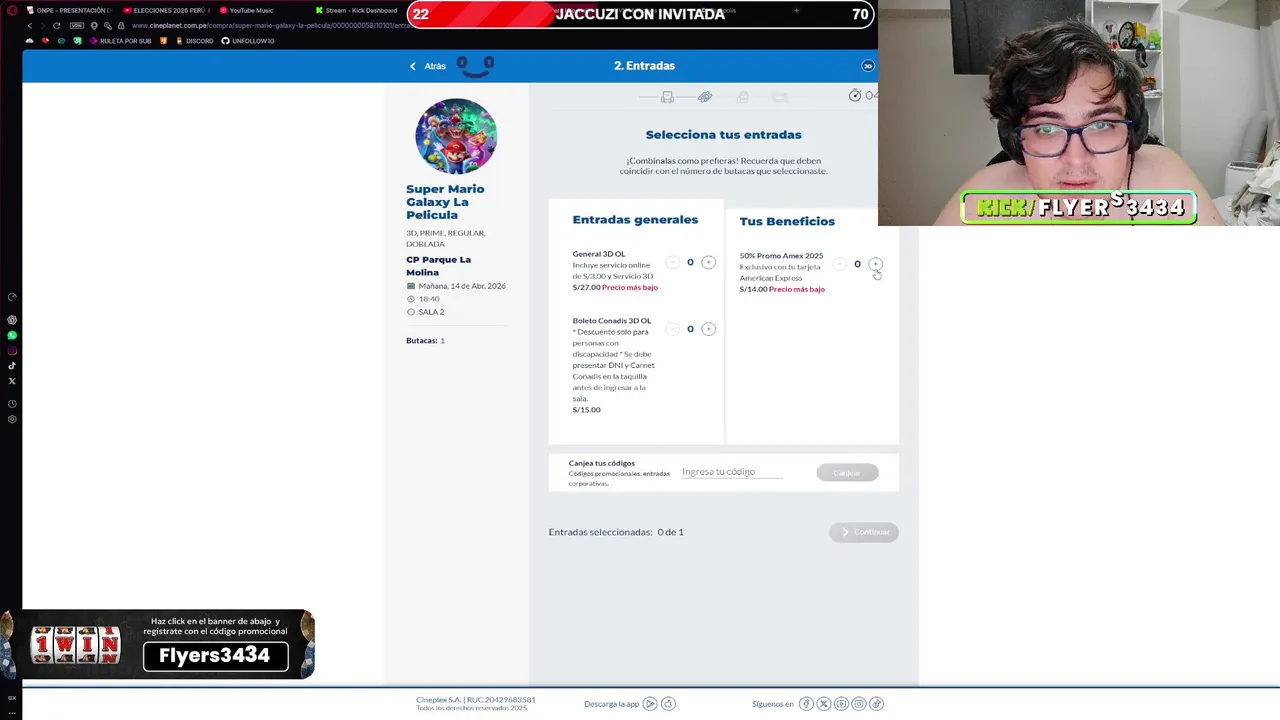Open Cineplanet Instagram footer icon
Screen dimensions: 1280x720
point(858,704)
